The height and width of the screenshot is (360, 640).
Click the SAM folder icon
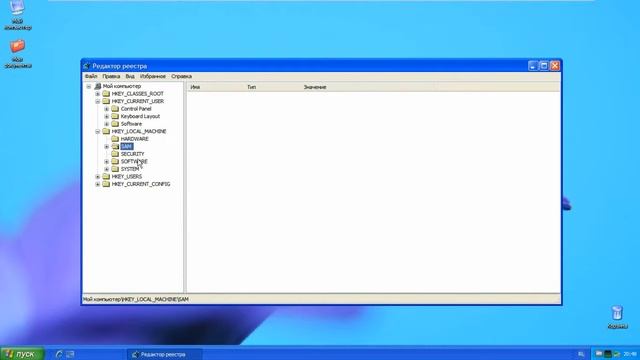115,146
